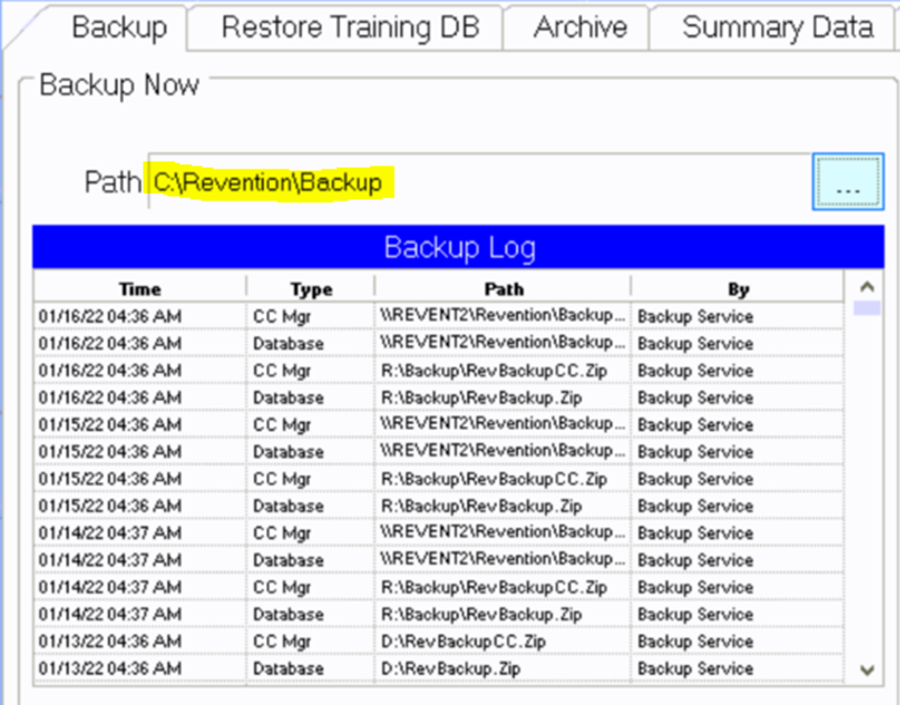Select \\REVENT2 path in 01/16/22 Database row

[x=502, y=343]
